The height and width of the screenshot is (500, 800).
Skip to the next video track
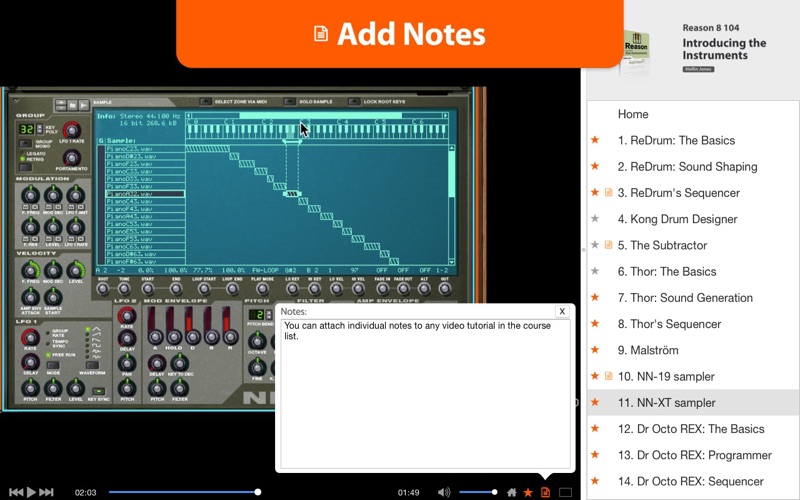point(46,492)
